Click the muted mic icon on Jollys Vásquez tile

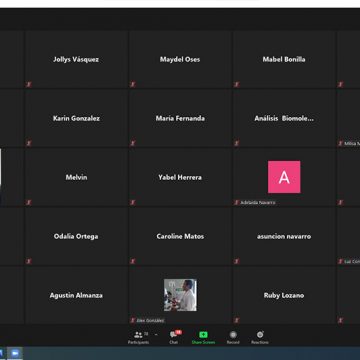point(29,85)
